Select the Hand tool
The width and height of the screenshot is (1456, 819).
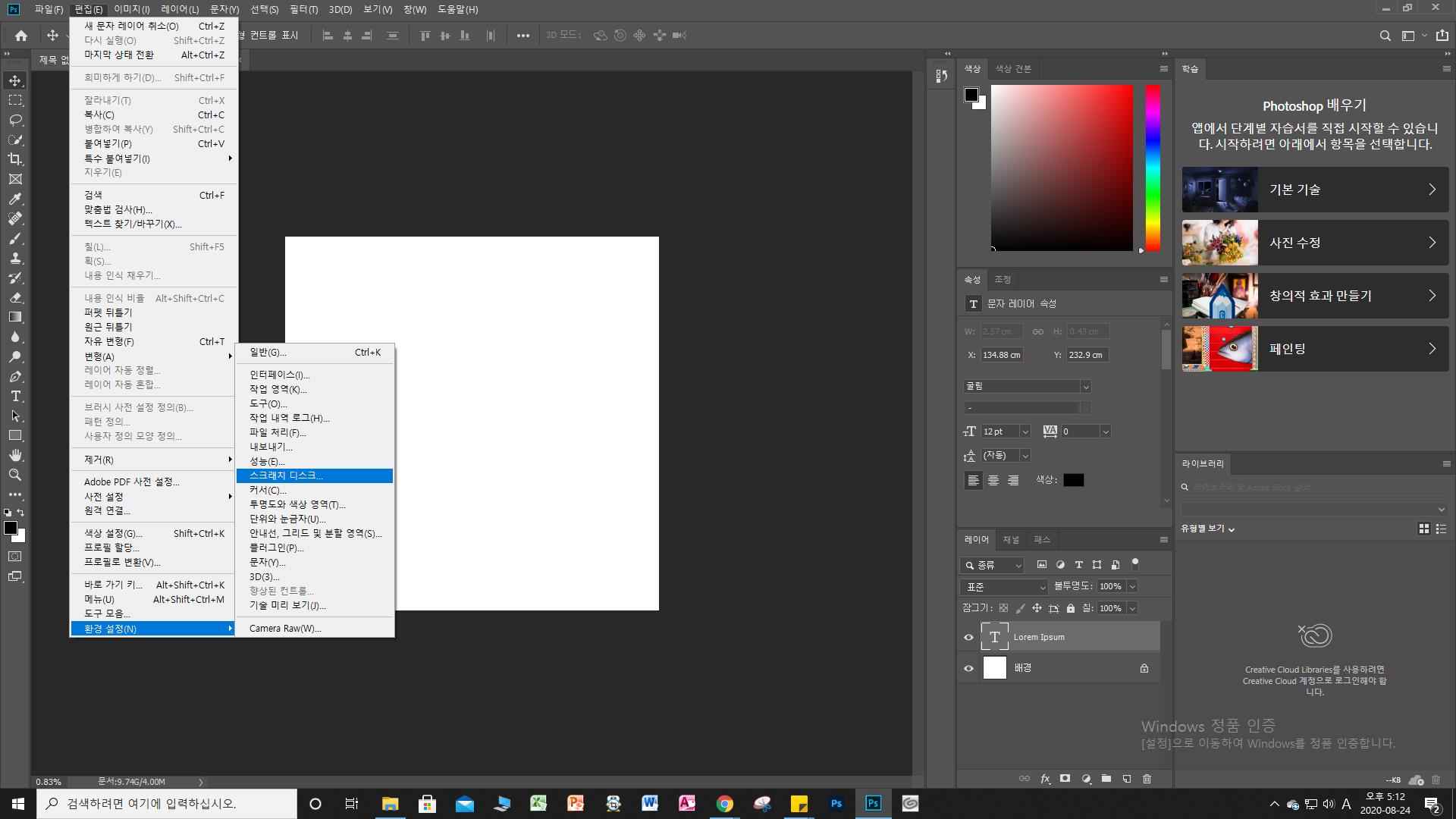15,455
